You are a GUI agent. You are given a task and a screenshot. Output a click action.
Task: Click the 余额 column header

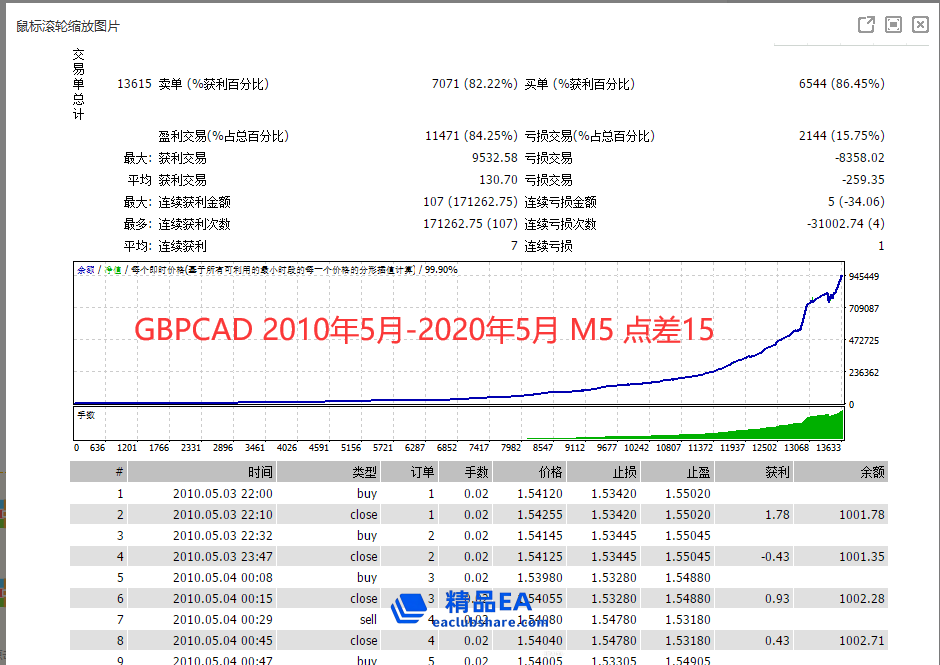tap(871, 472)
